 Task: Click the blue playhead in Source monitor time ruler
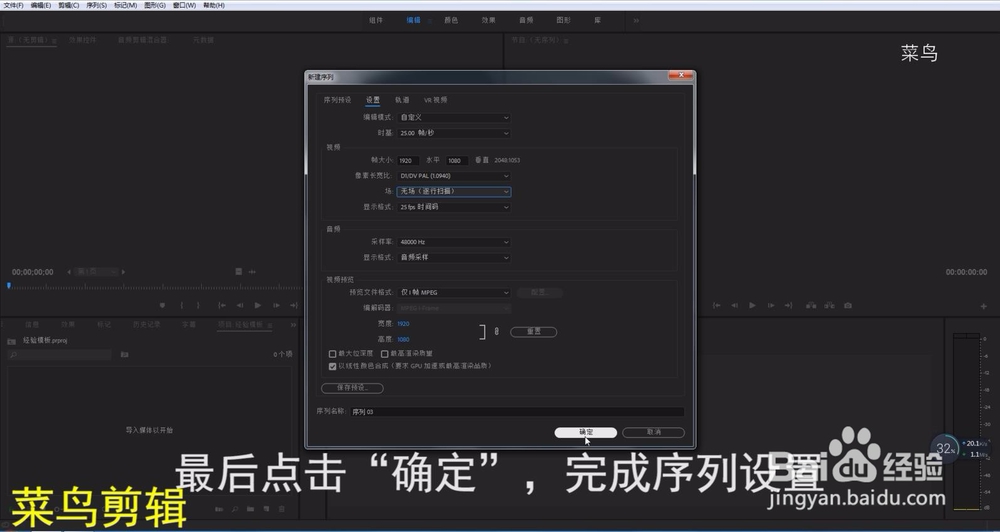pos(9,286)
